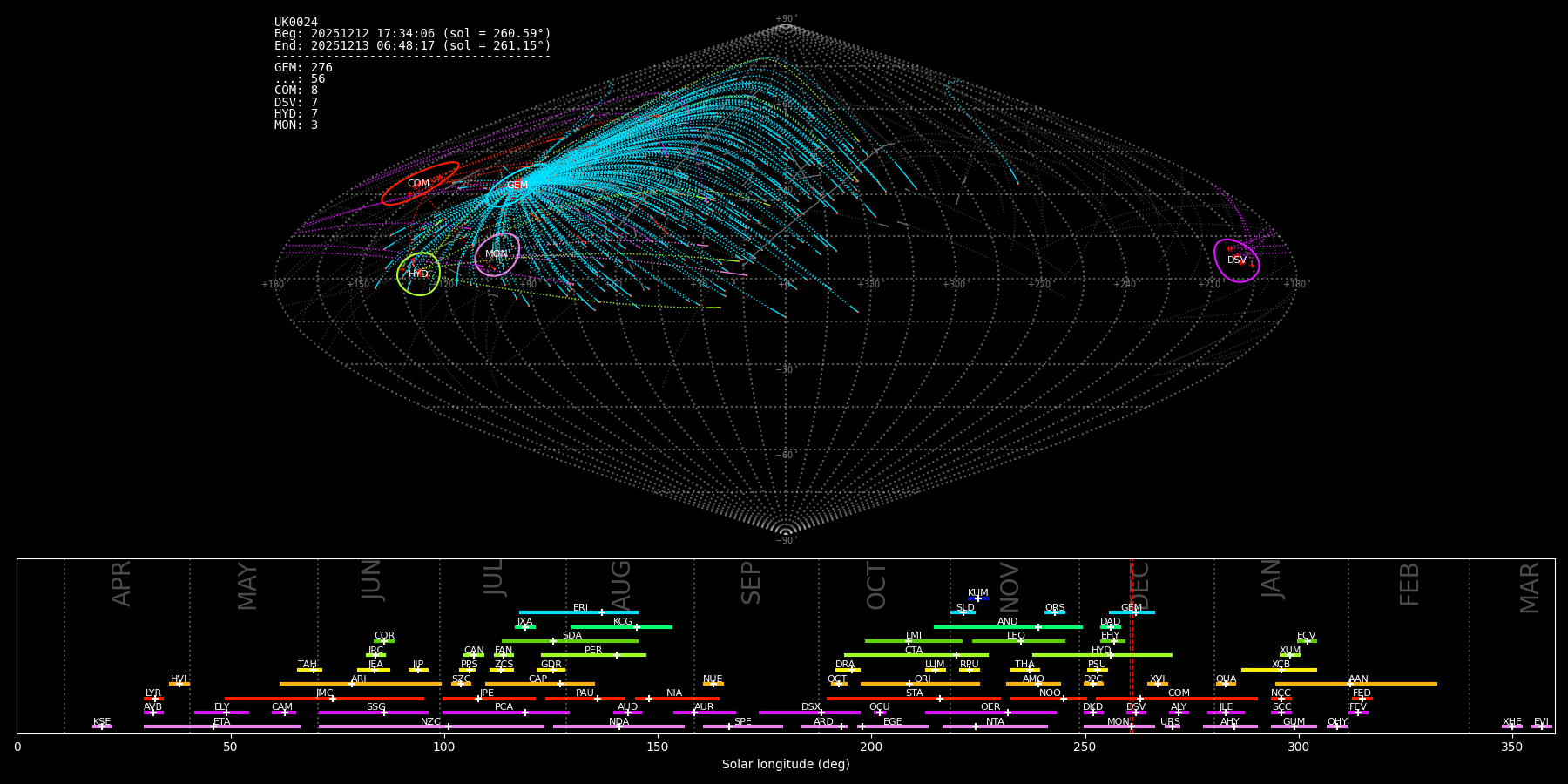This screenshot has width=1568, height=784.
Task: Click the 'MON: 3' legend entry
Action: (x=296, y=125)
